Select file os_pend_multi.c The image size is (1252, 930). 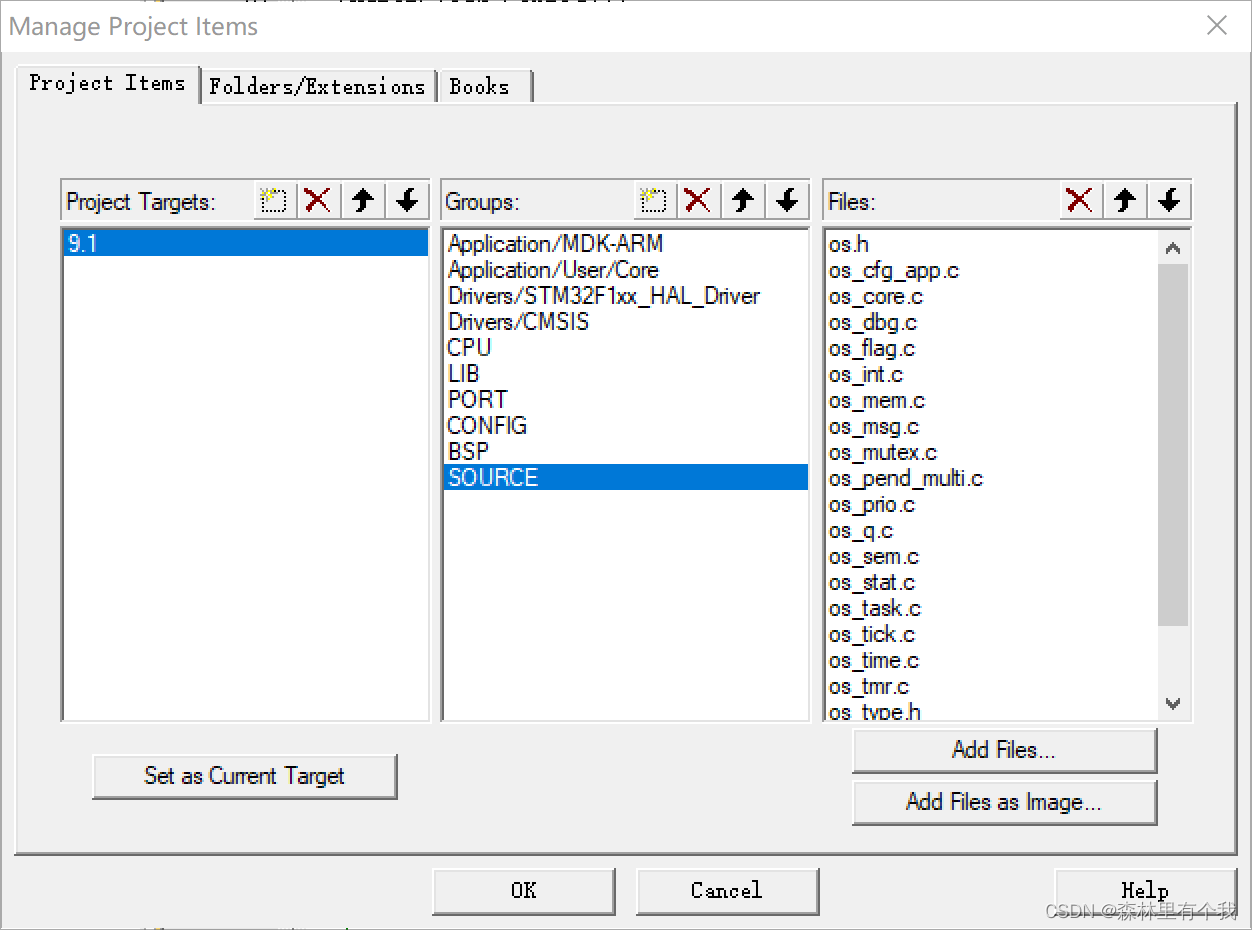click(x=992, y=479)
